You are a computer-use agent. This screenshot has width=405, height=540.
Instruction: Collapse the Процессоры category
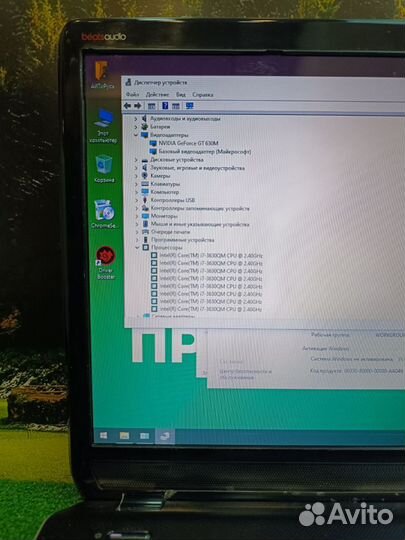pos(137,247)
